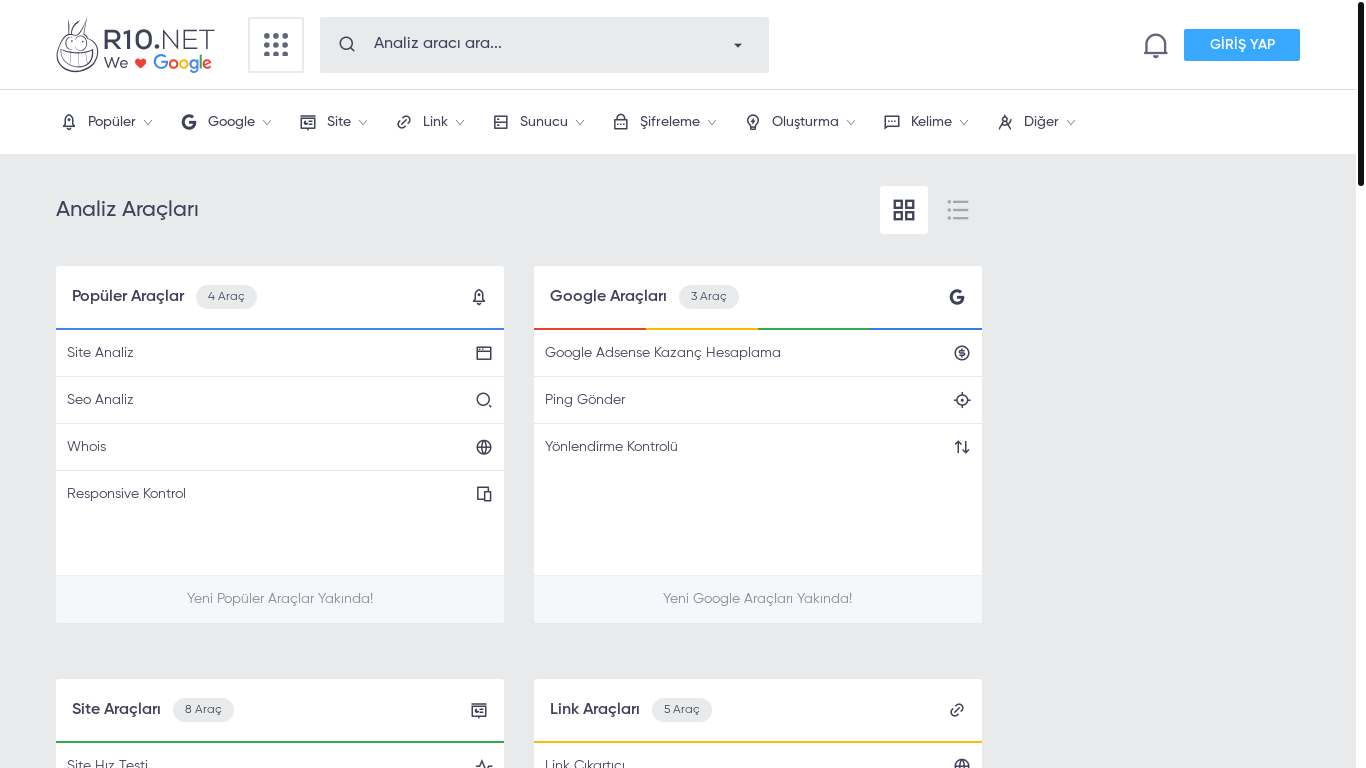The image size is (1366, 768).
Task: Switch to grid view layout
Action: point(904,210)
